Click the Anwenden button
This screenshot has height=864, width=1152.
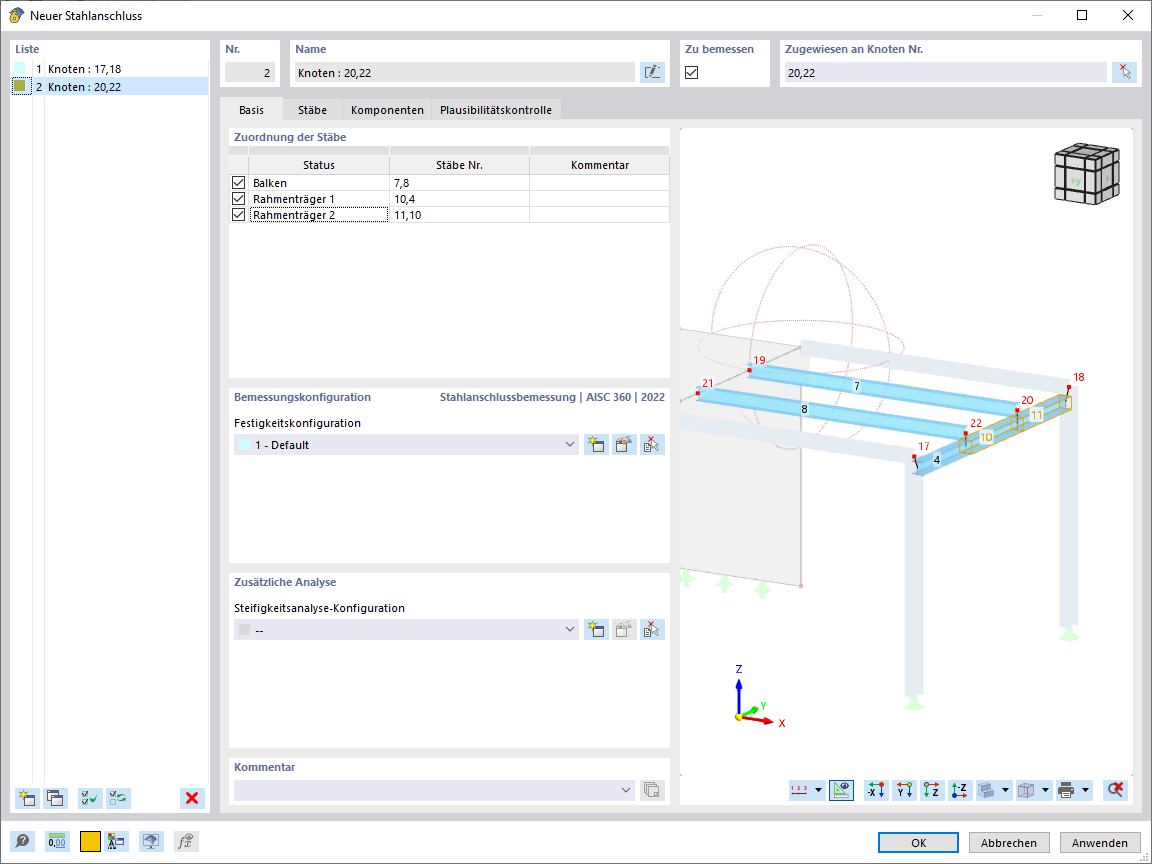tap(1100, 843)
